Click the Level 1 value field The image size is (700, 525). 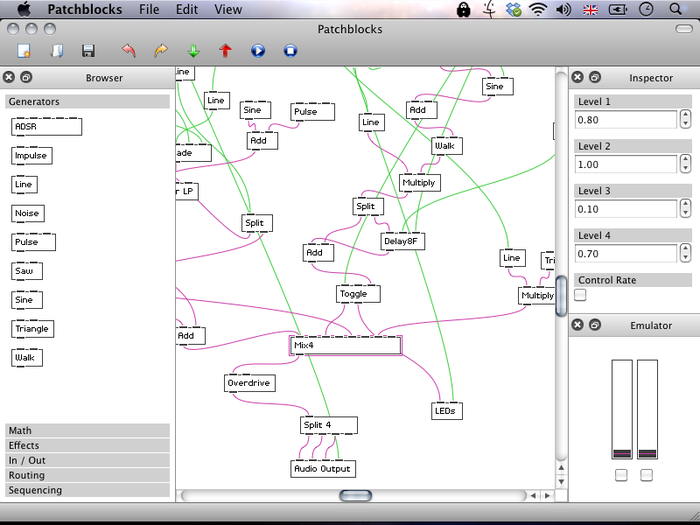[x=626, y=120]
